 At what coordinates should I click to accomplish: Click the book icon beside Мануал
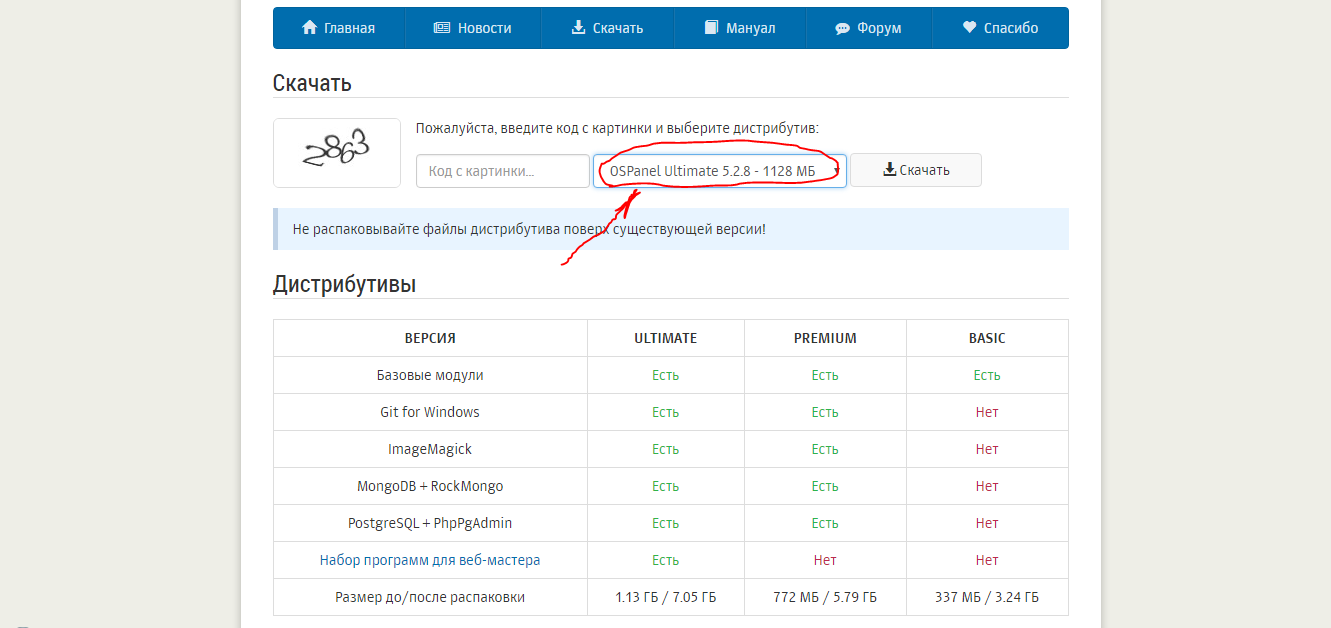711,28
